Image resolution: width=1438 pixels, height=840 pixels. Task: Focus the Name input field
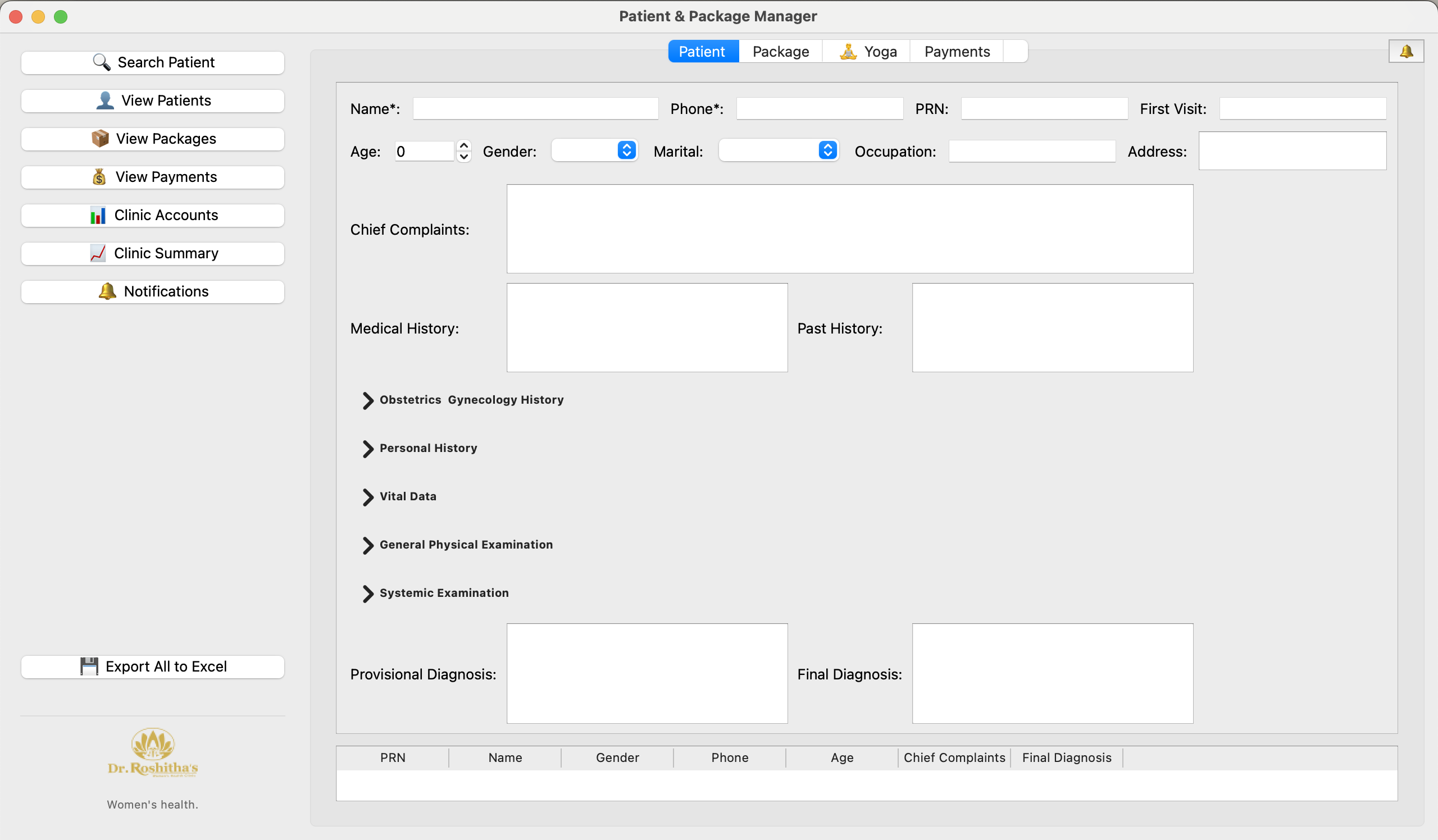point(535,108)
